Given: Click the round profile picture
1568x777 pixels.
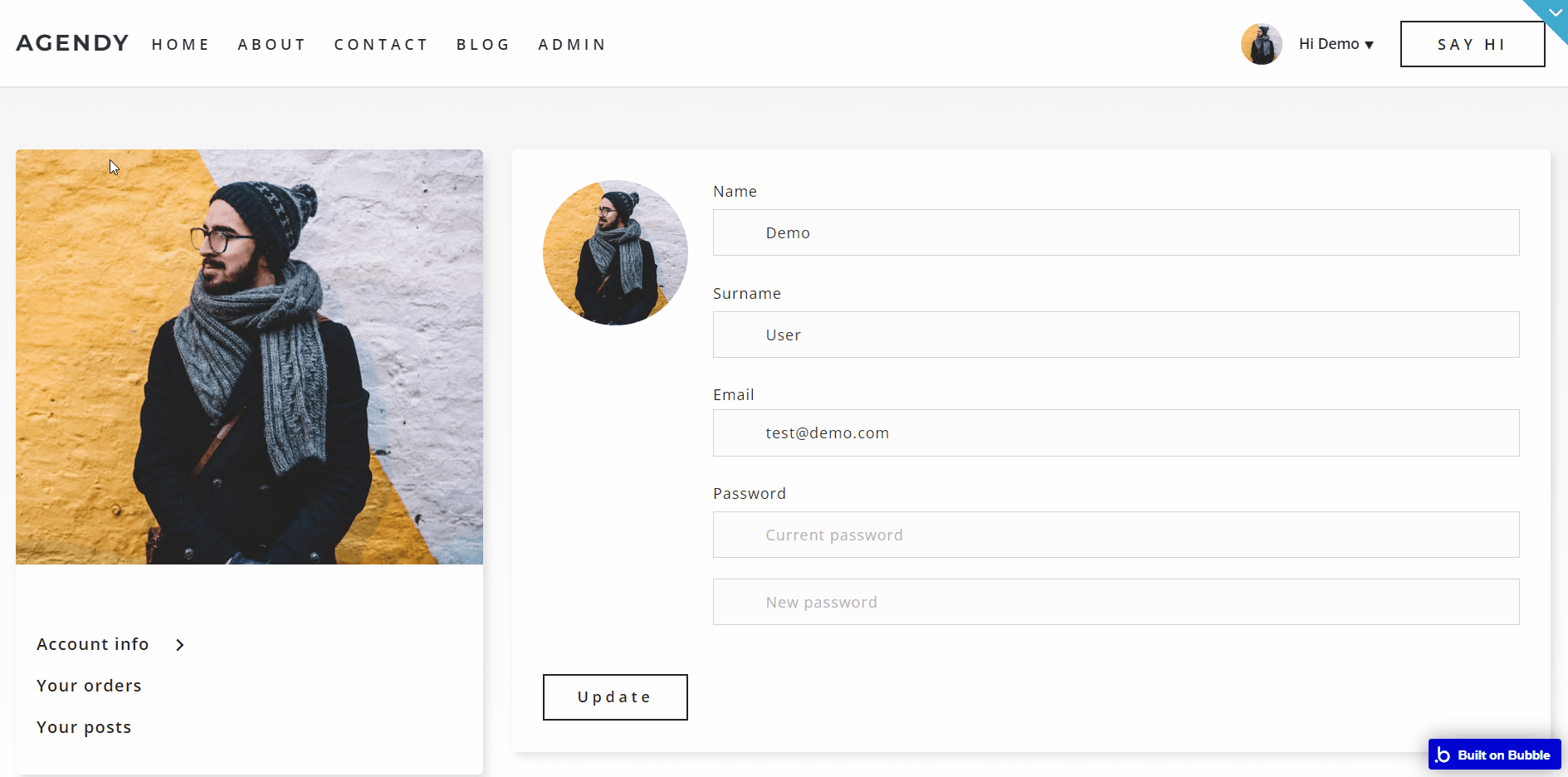Looking at the screenshot, I should pyautogui.click(x=615, y=252).
